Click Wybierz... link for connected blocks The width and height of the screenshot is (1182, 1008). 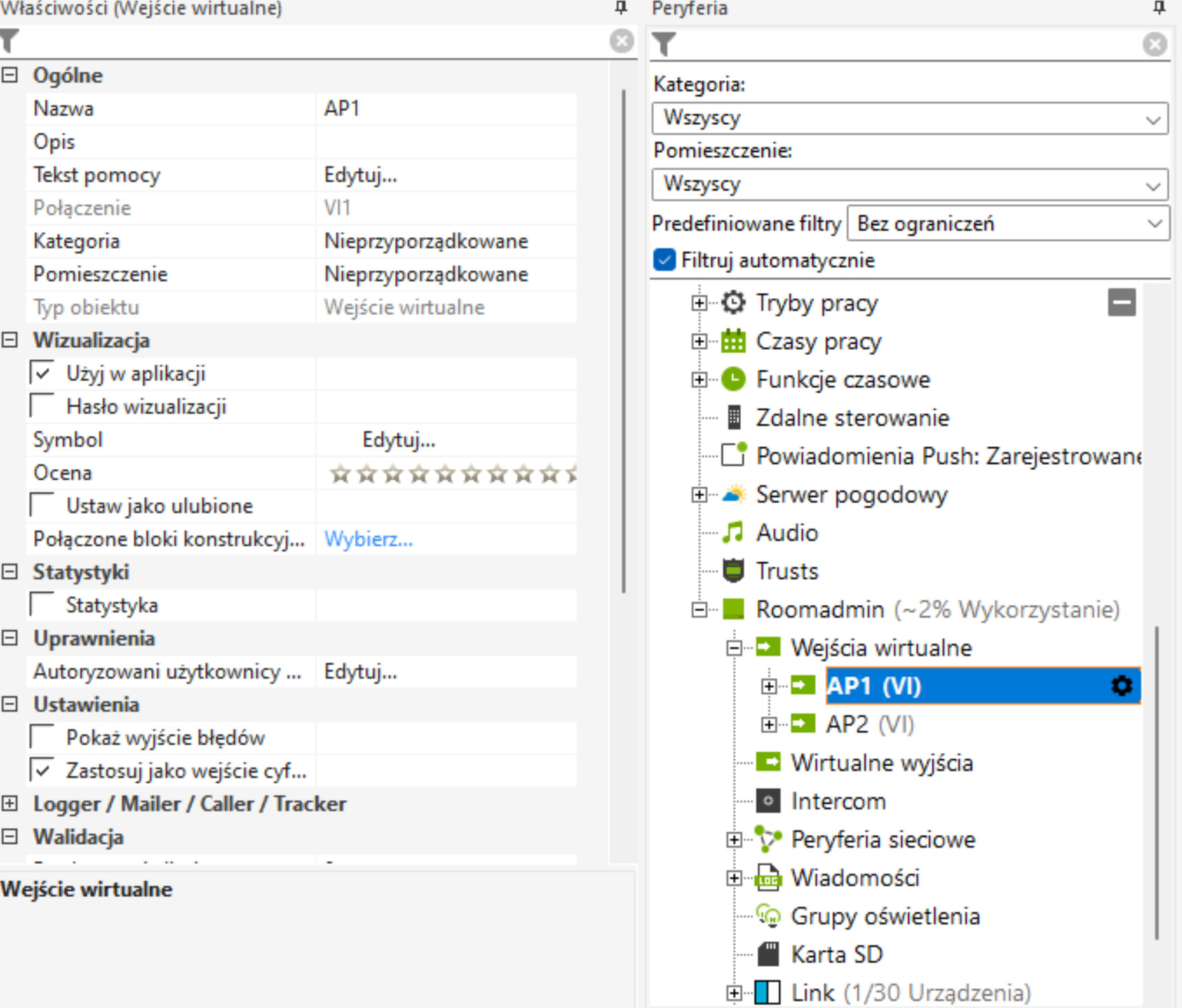368,539
